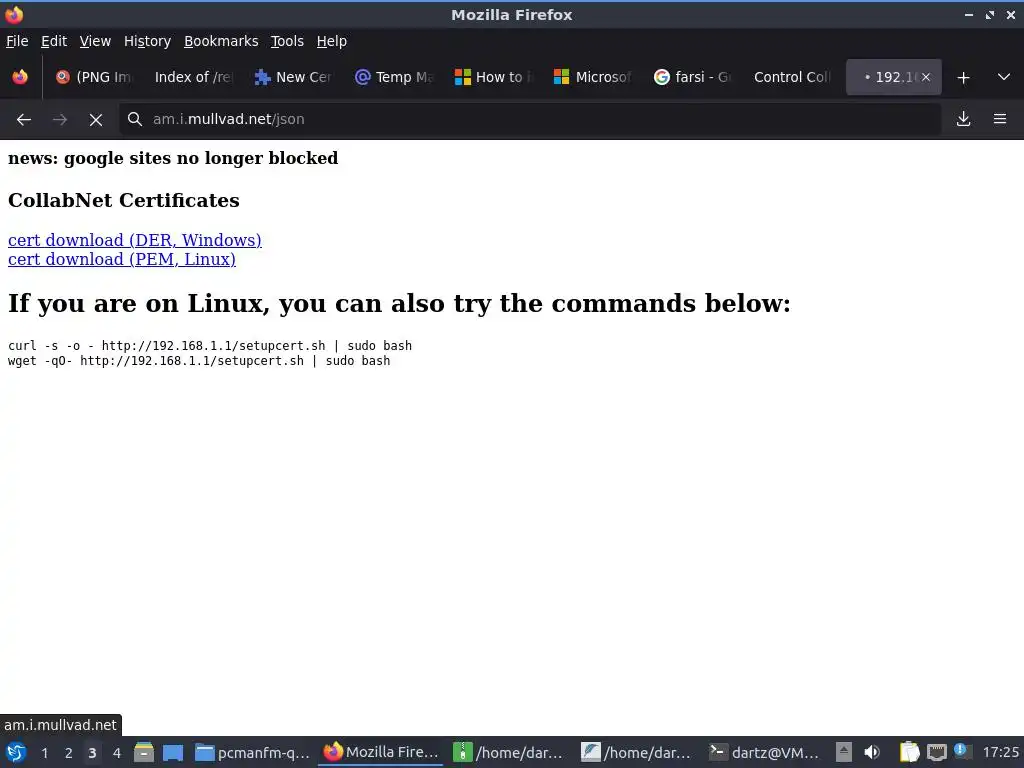The width and height of the screenshot is (1024, 768).
Task: Open the File menu
Action: pyautogui.click(x=17, y=41)
